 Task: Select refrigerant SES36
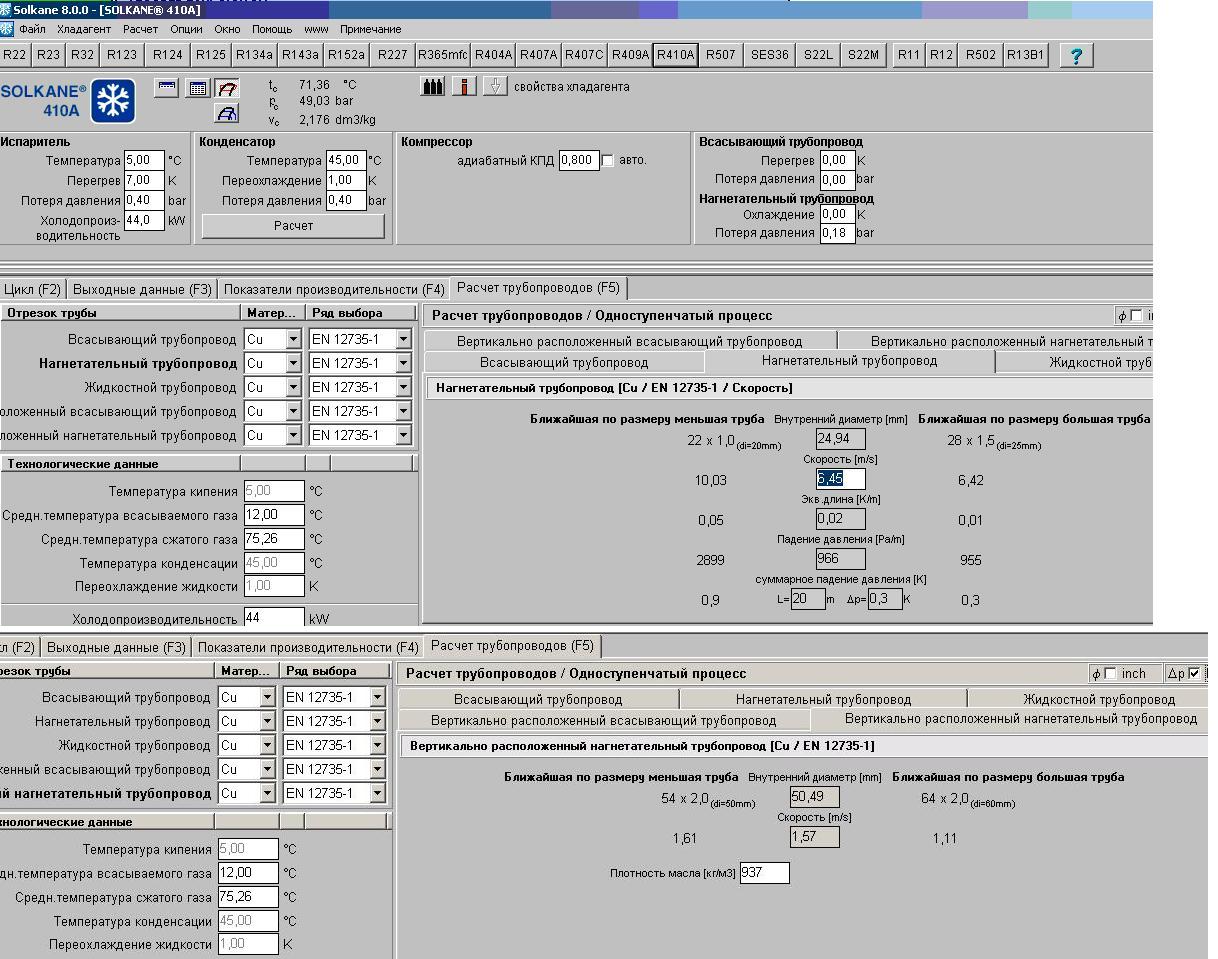pos(769,55)
